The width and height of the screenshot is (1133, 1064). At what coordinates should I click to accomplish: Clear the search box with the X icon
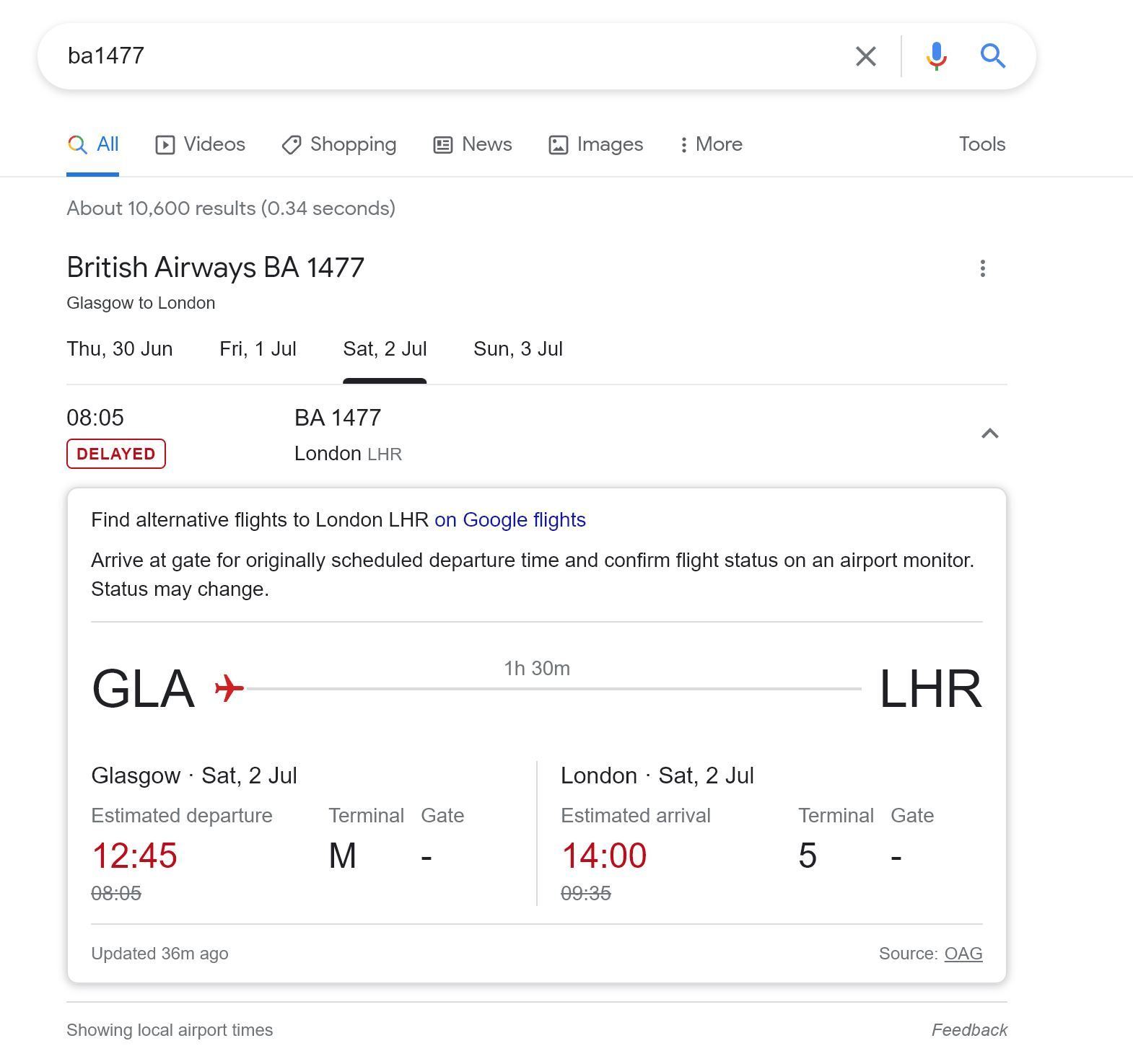pyautogui.click(x=865, y=56)
